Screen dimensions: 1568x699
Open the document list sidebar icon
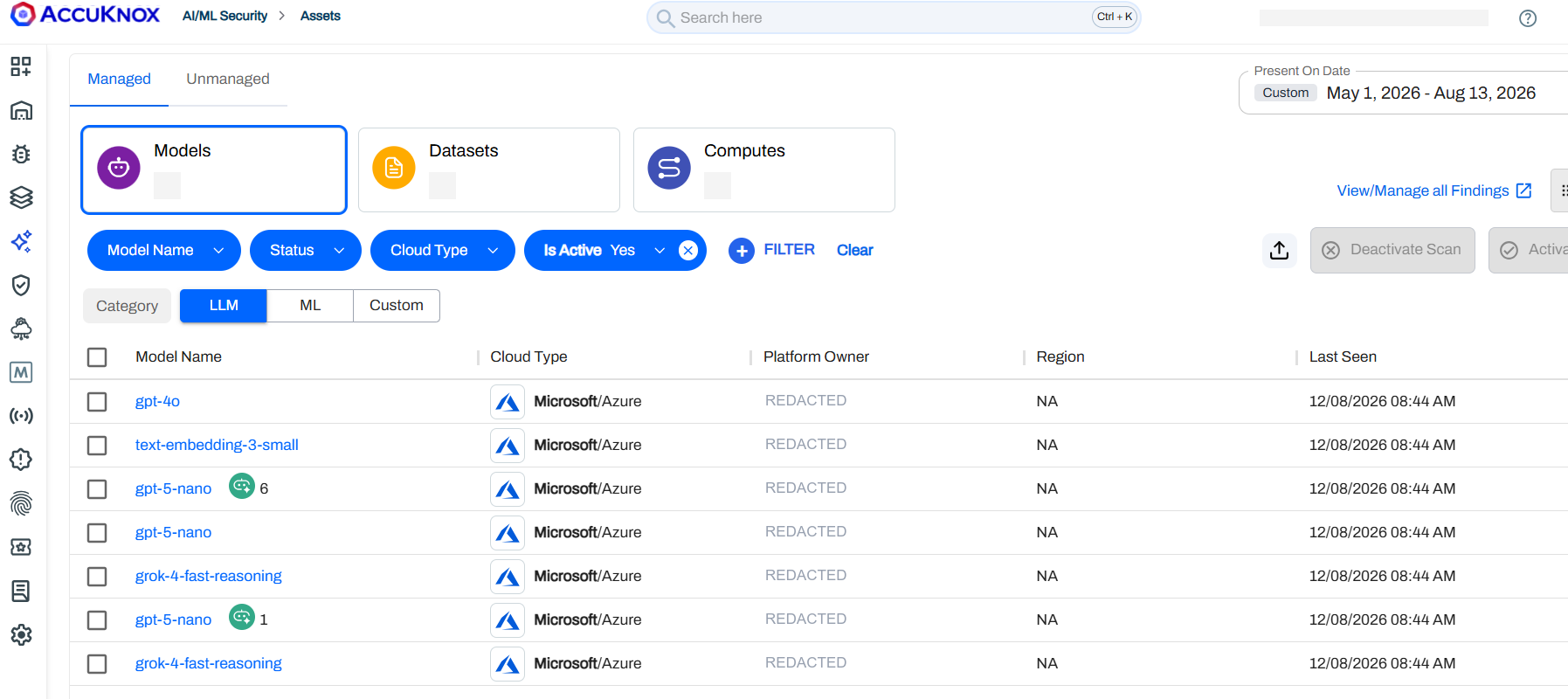pos(21,591)
